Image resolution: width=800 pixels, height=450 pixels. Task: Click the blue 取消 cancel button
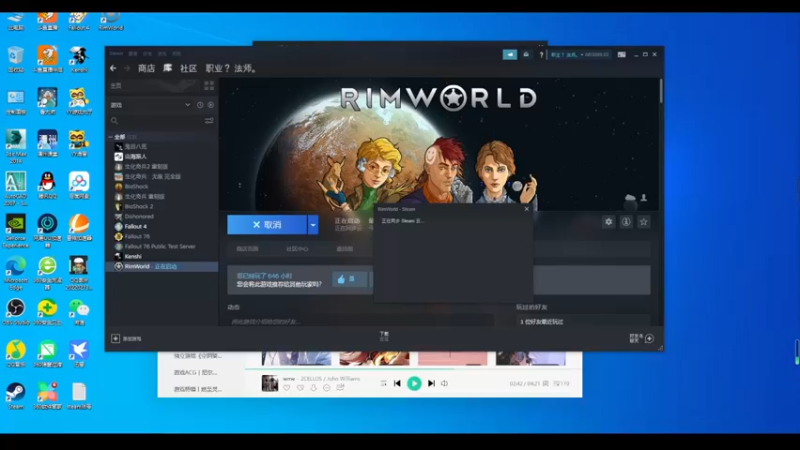267,224
